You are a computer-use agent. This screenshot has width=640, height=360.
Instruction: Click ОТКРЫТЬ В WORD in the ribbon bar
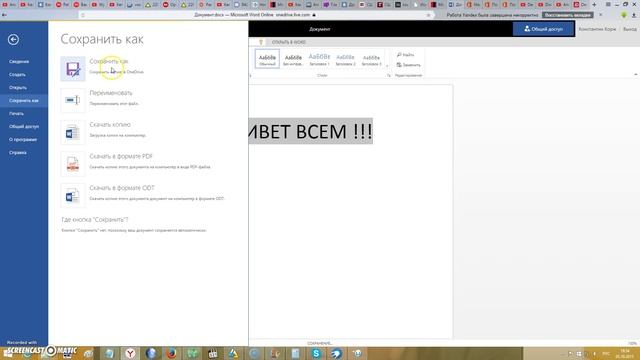pyautogui.click(x=289, y=42)
